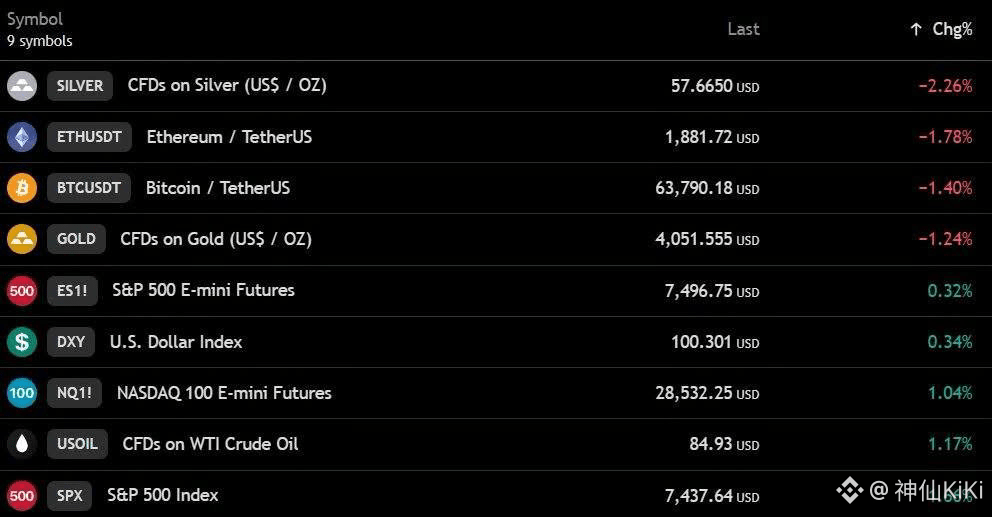Click the red 500 icon beside SPX
Viewport: 992px width, 517px height.
point(22,495)
